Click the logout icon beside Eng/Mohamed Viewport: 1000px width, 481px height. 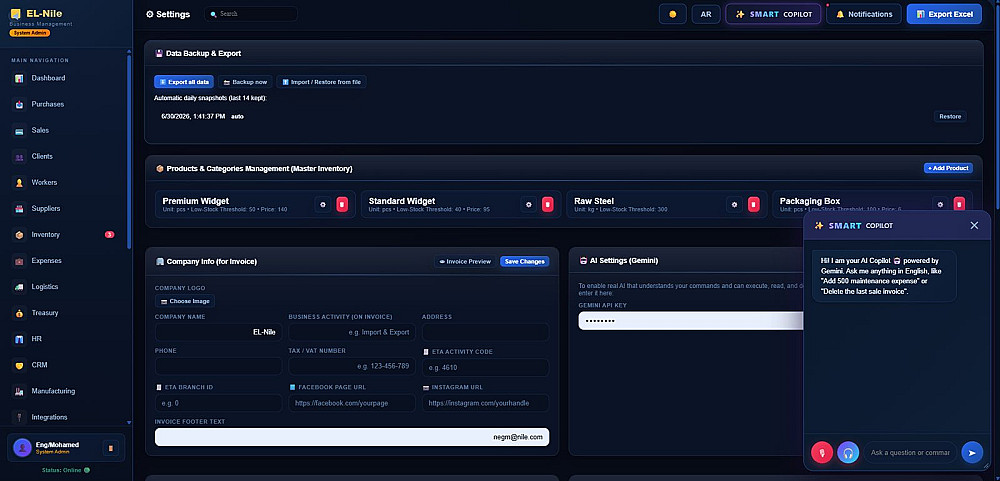[x=111, y=448]
